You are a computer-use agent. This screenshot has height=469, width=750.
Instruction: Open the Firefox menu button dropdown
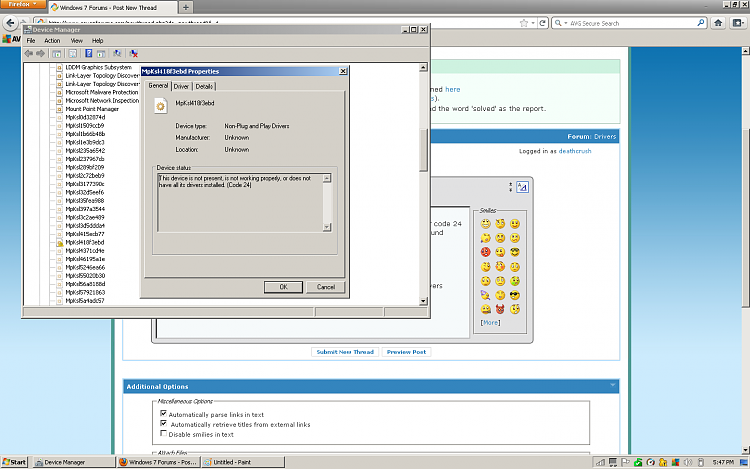click(22, 4)
